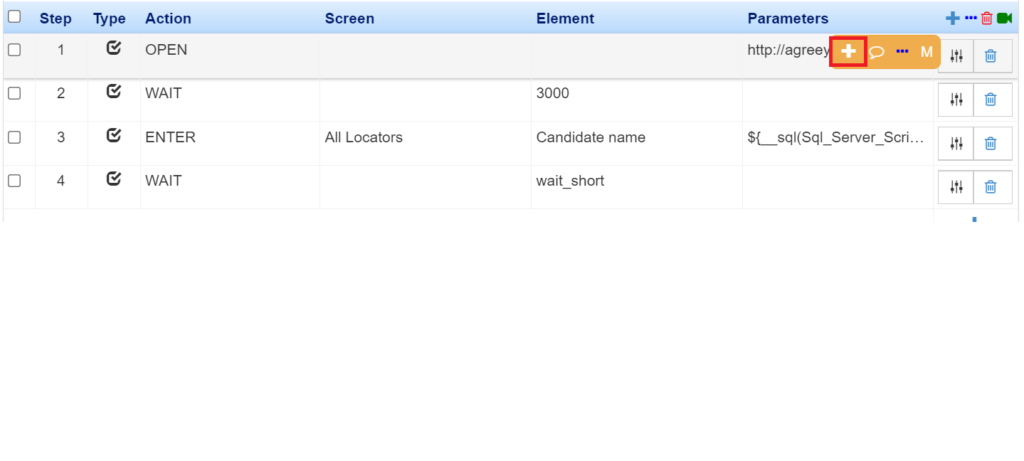Open settings sliders for step 4

click(956, 187)
